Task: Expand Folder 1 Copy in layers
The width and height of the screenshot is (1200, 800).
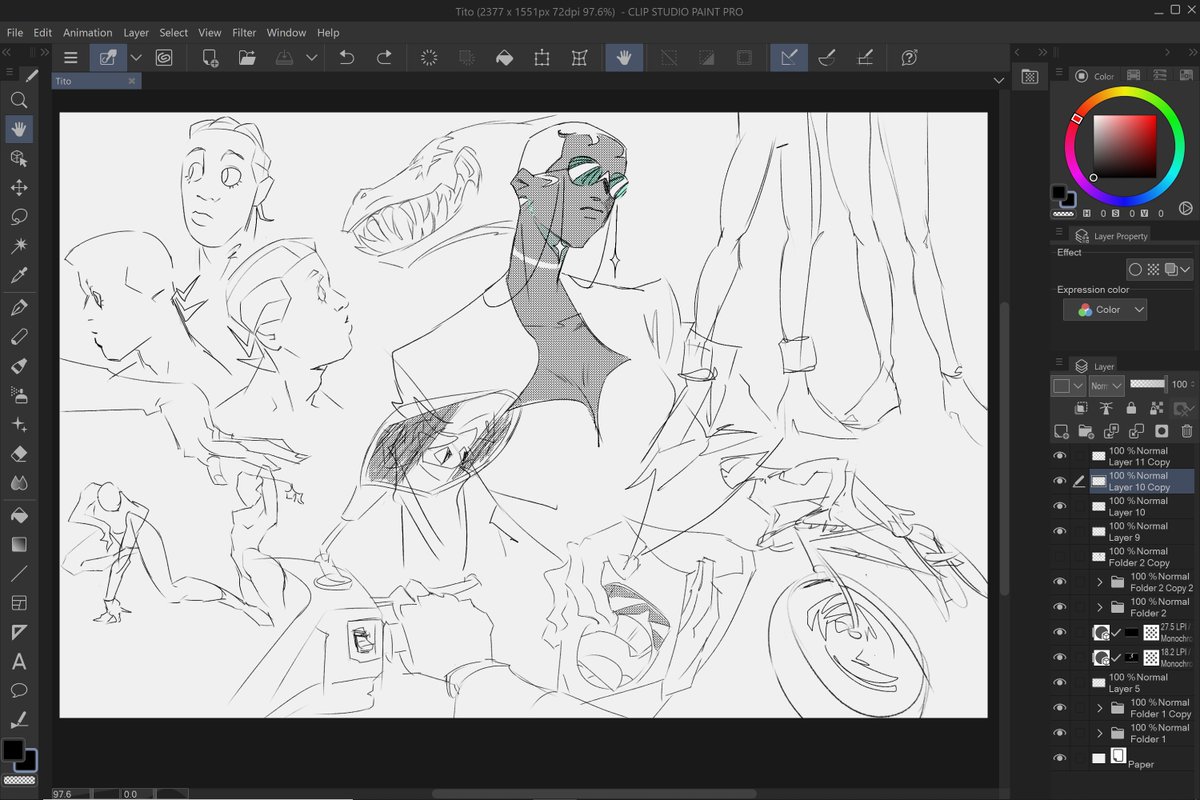Action: pos(1100,708)
